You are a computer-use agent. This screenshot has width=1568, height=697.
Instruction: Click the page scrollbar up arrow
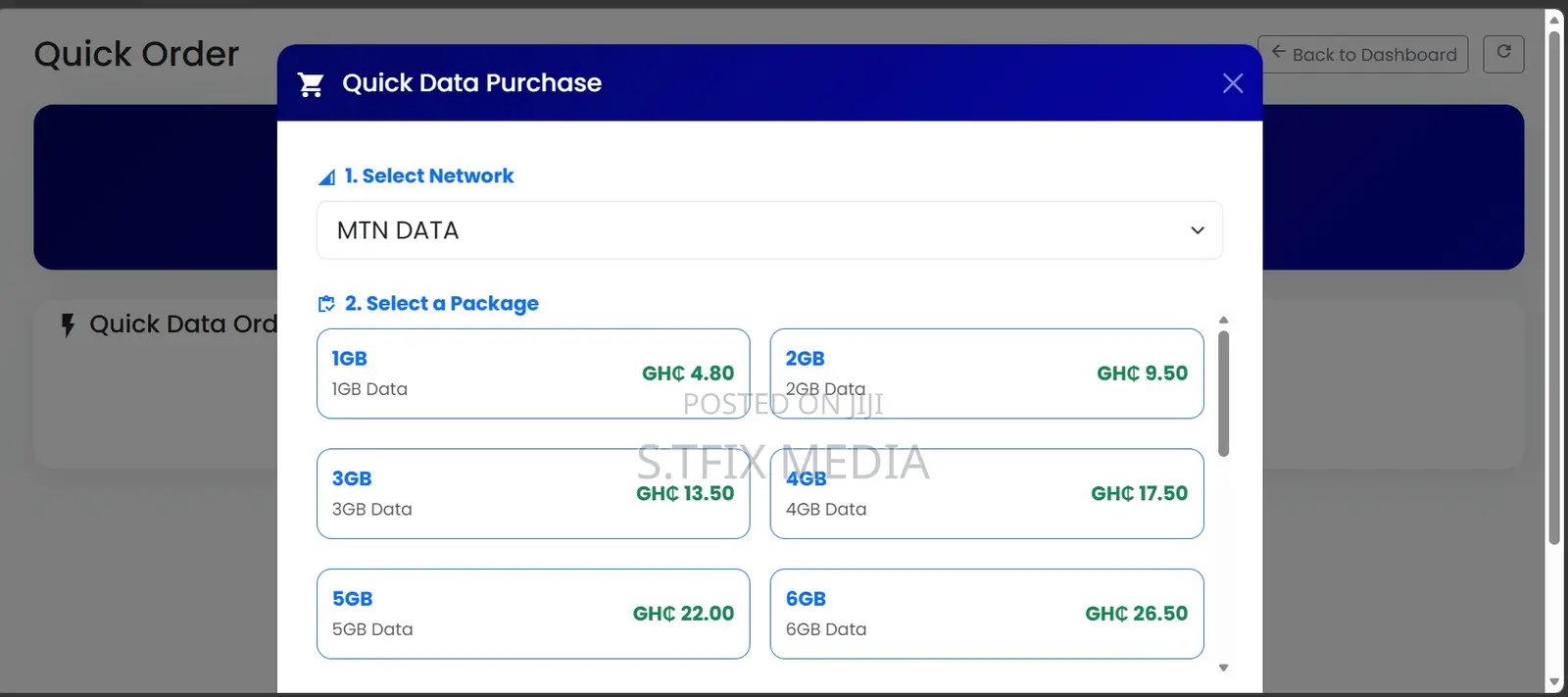pyautogui.click(x=1554, y=19)
